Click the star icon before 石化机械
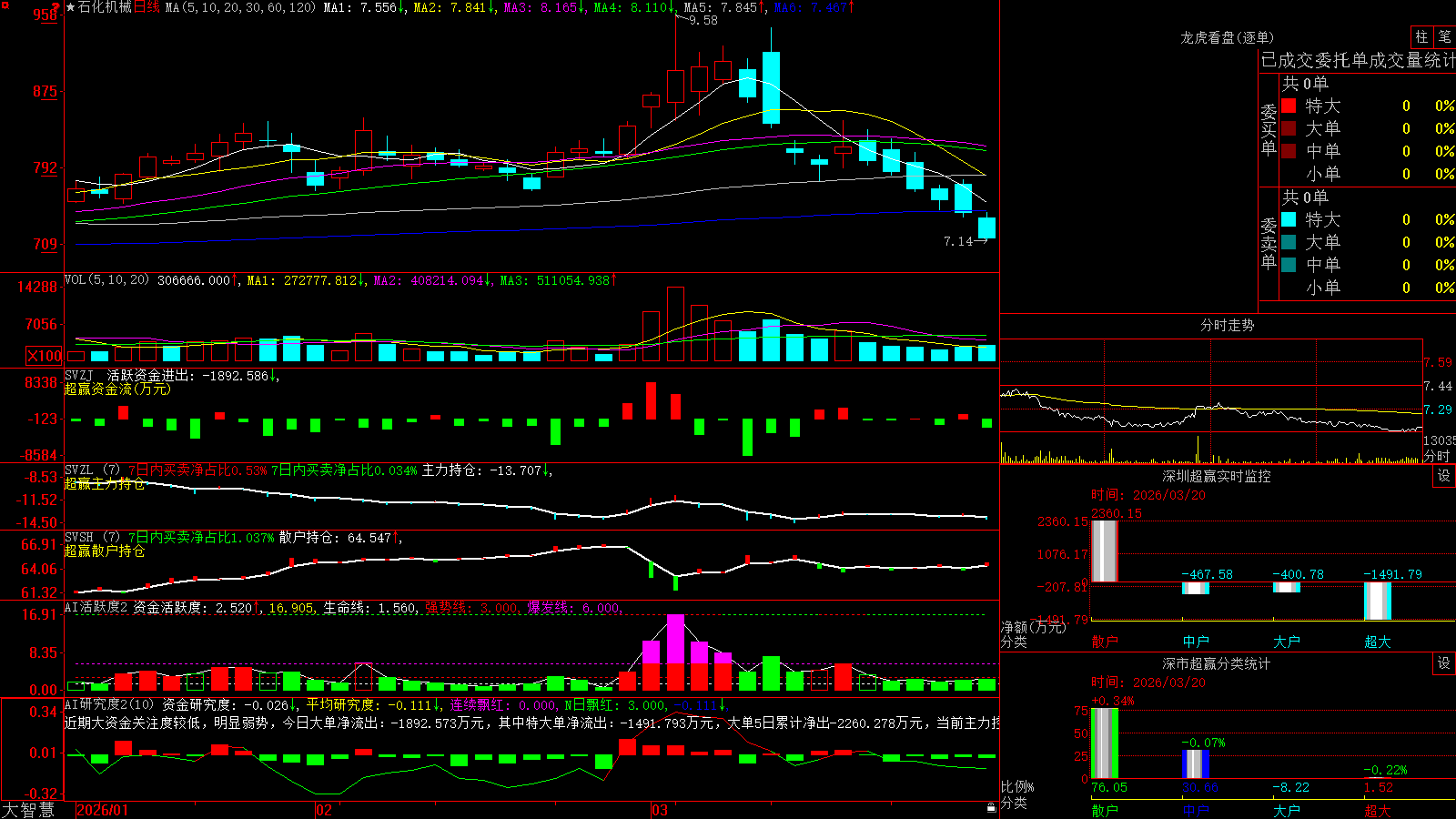Image resolution: width=1456 pixels, height=819 pixels. pos(70,7)
